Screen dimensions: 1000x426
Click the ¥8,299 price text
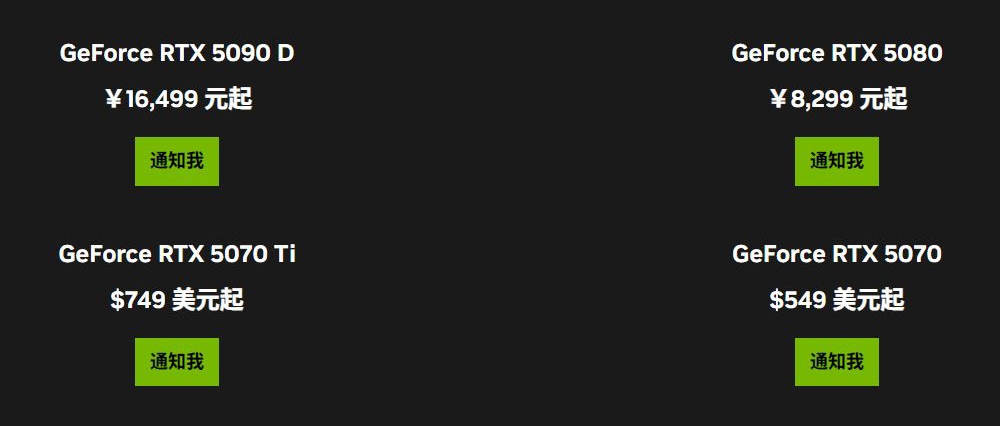[812, 99]
